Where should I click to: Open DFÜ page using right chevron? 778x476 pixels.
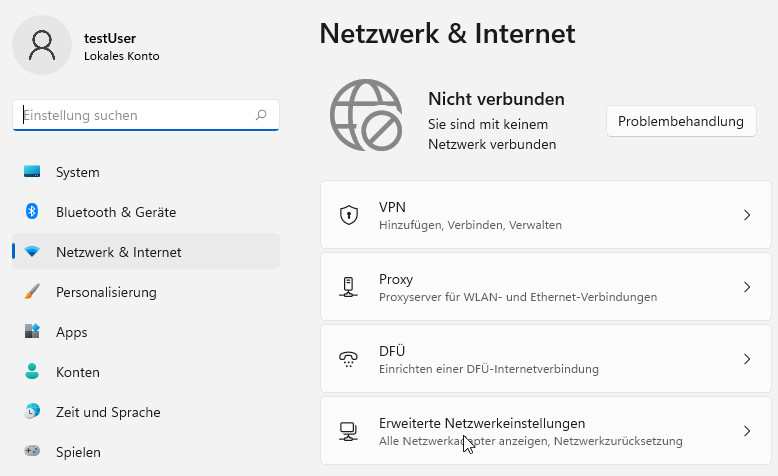tap(746, 359)
